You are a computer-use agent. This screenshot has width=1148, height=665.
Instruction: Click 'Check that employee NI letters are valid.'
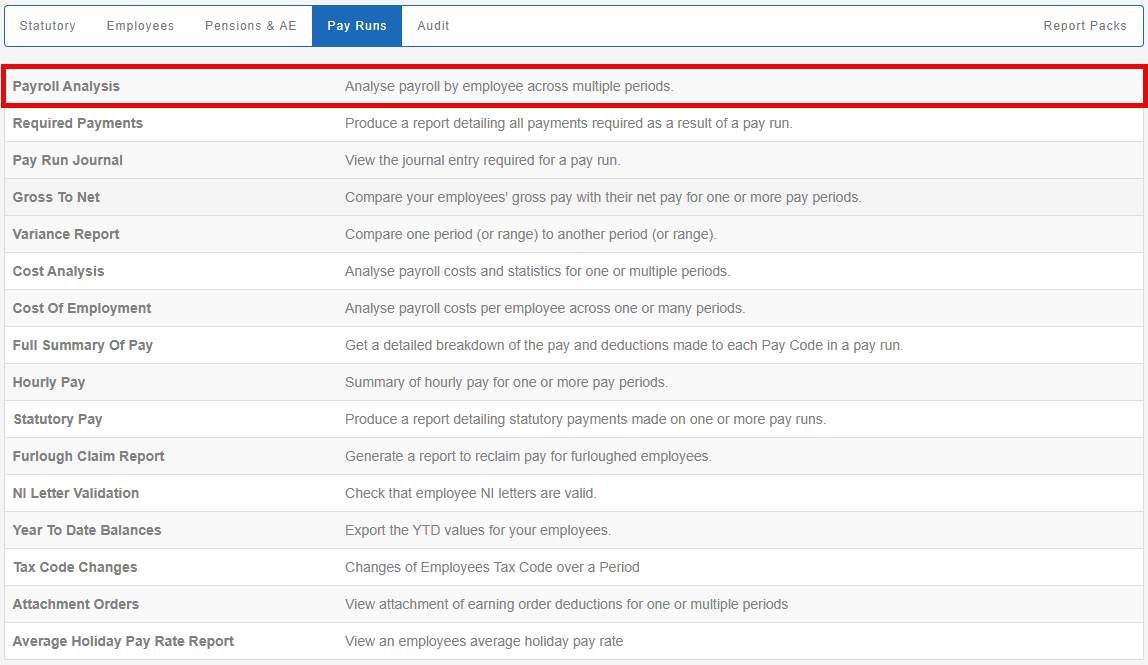[x=471, y=493]
